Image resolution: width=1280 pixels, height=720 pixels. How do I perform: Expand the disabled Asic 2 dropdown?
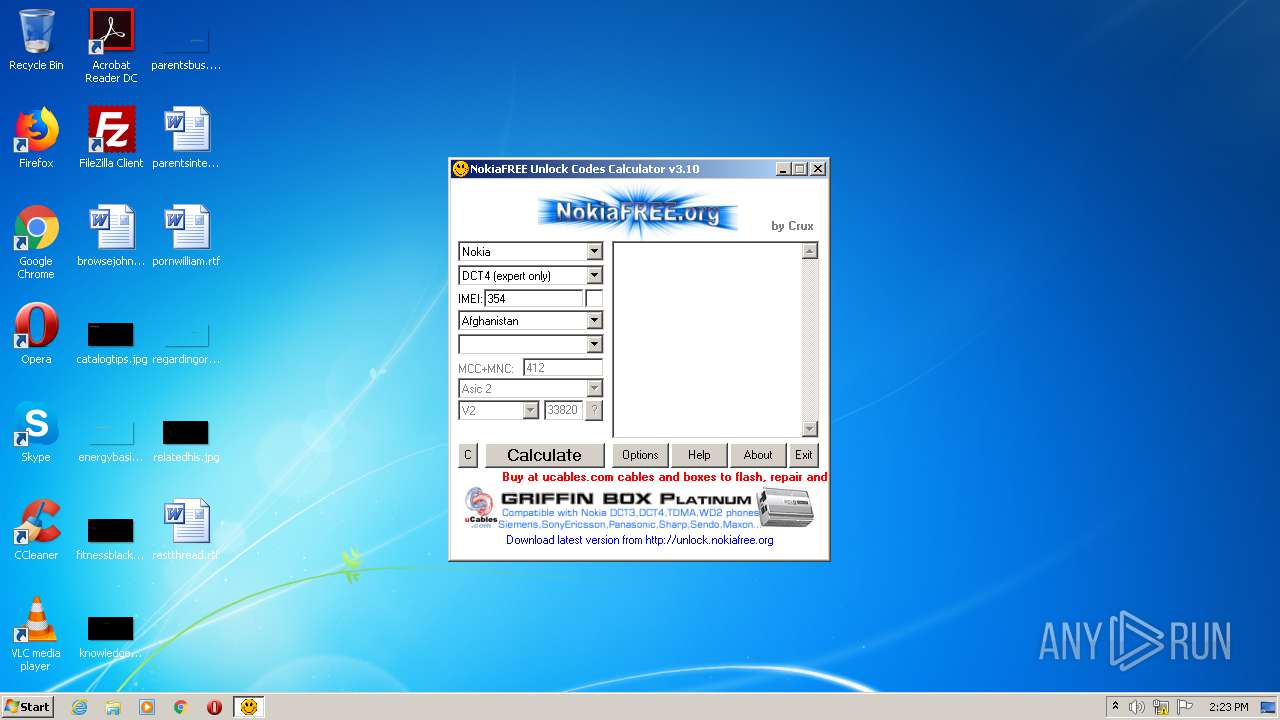pos(594,388)
